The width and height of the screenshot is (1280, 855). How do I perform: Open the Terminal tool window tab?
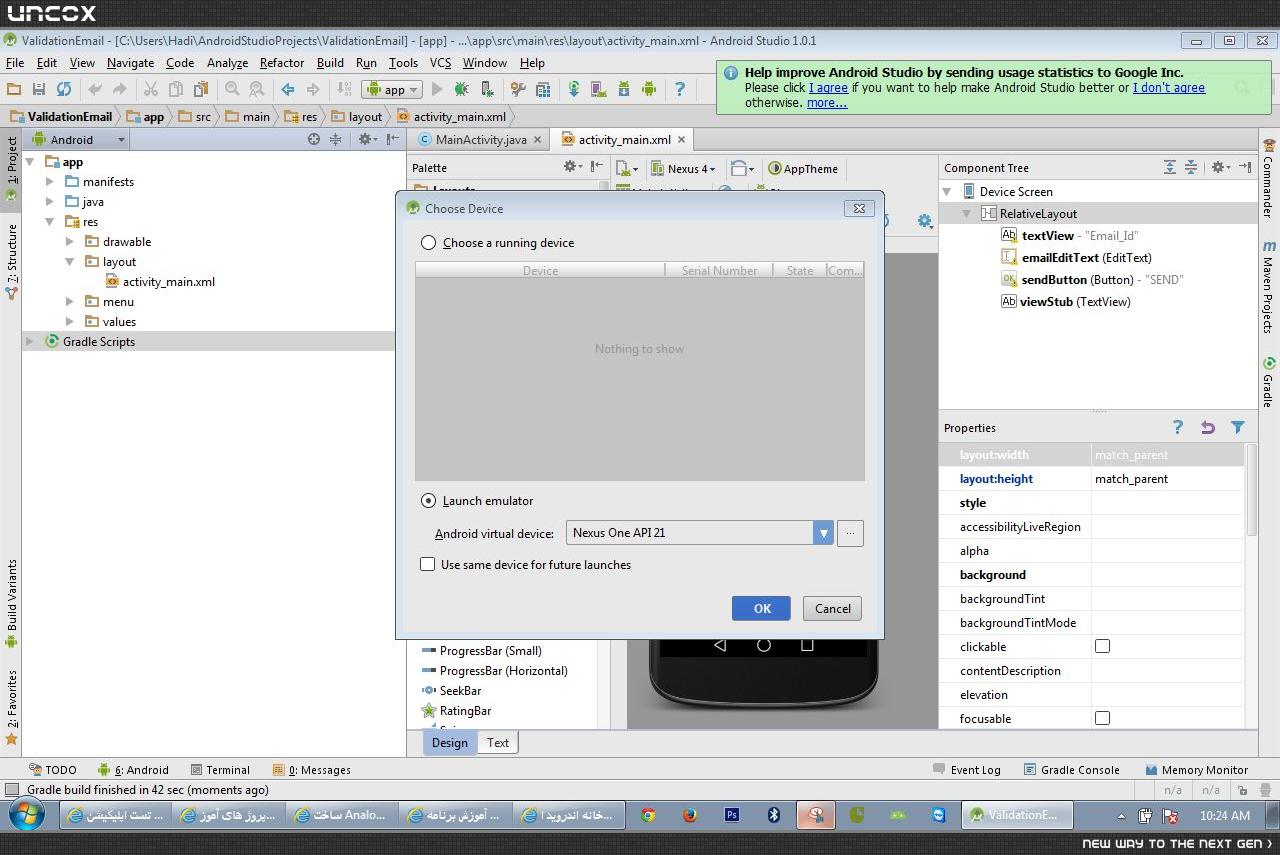pyautogui.click(x=220, y=770)
